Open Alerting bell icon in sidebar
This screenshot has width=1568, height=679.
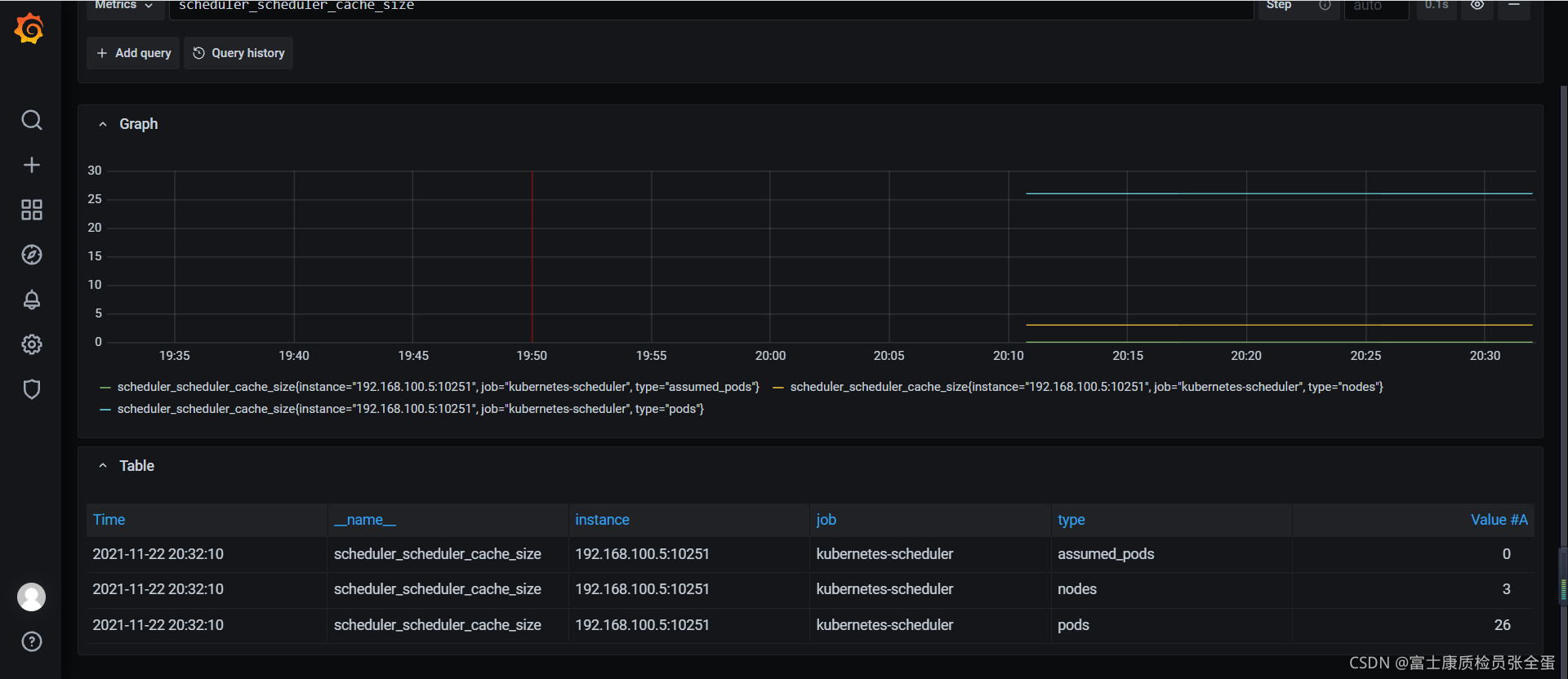pyautogui.click(x=31, y=300)
